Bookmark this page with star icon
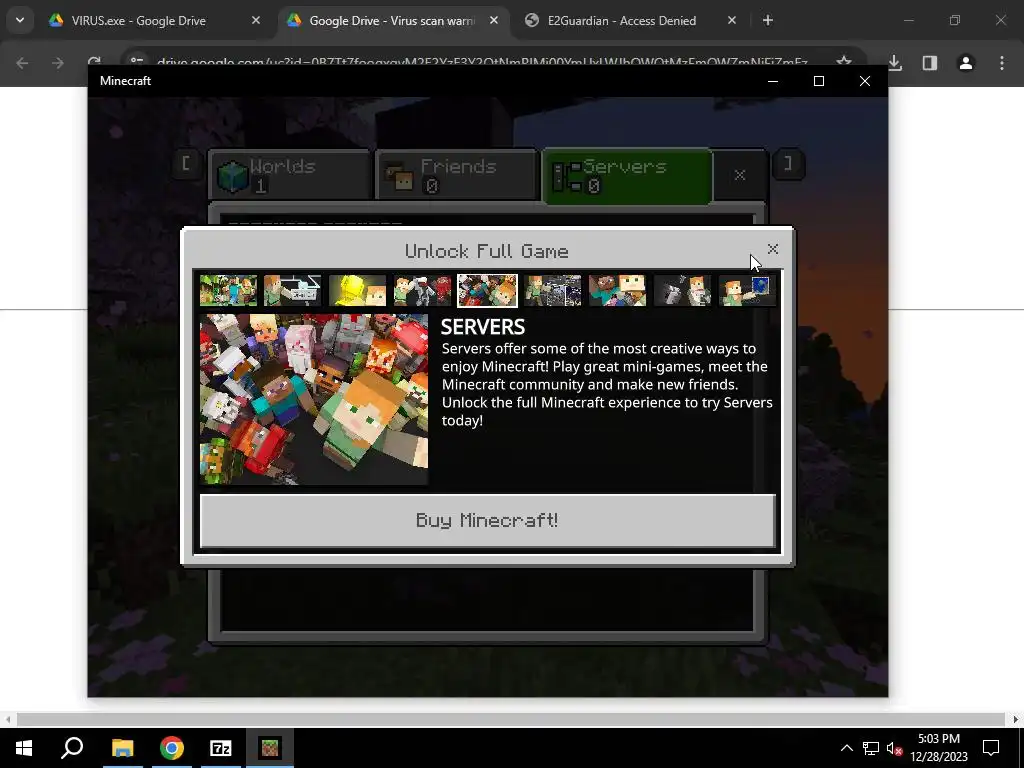 (844, 61)
